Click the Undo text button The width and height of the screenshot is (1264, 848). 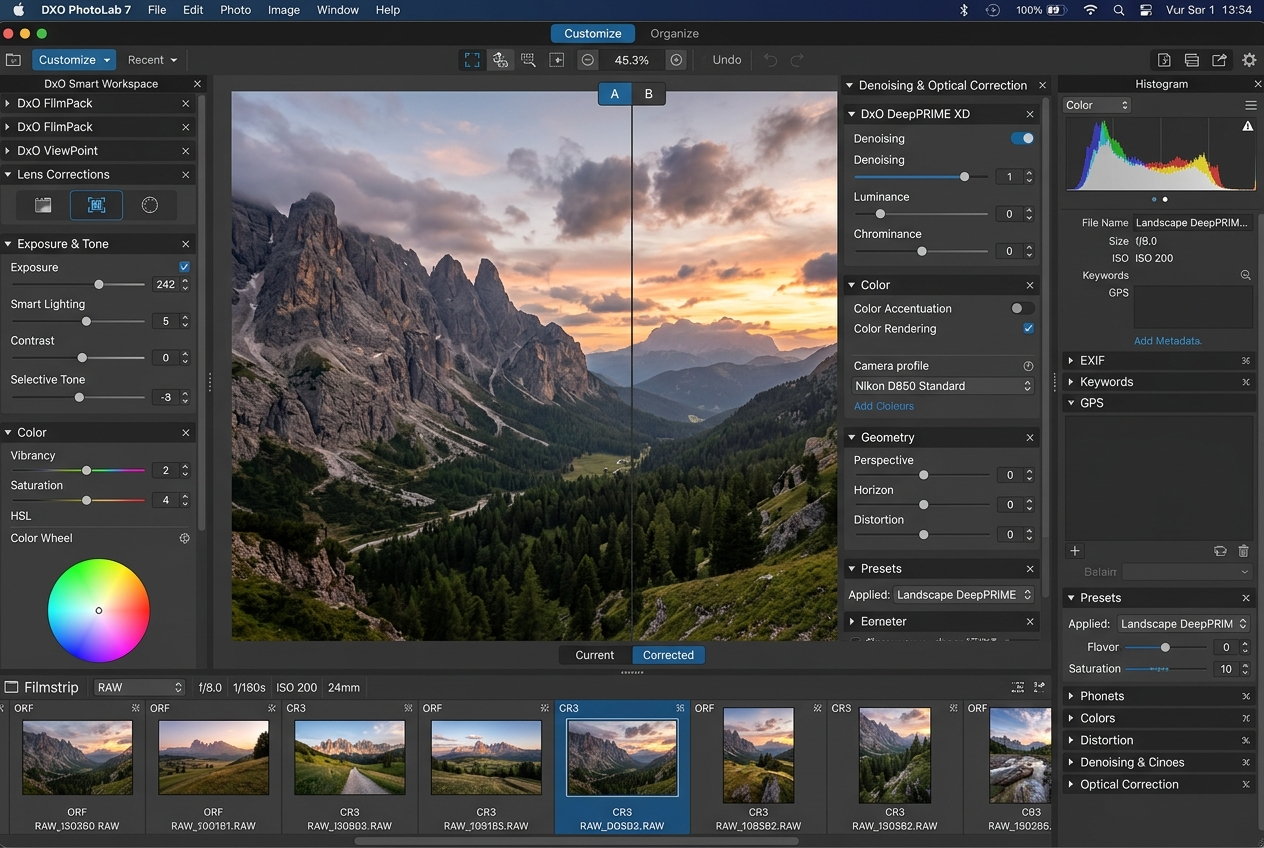[x=727, y=60]
